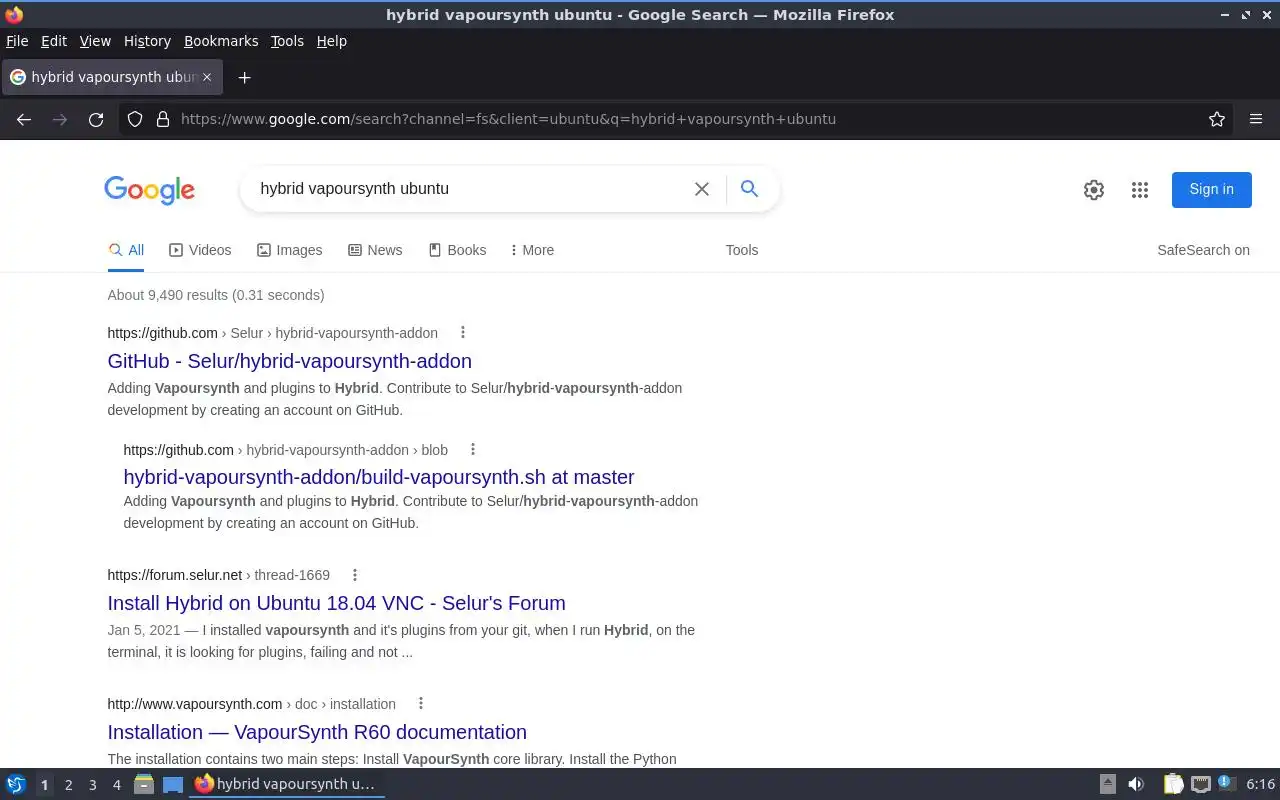Image resolution: width=1280 pixels, height=800 pixels.
Task: Click the forum.selur.net thread-1669 URL
Action: tap(219, 575)
